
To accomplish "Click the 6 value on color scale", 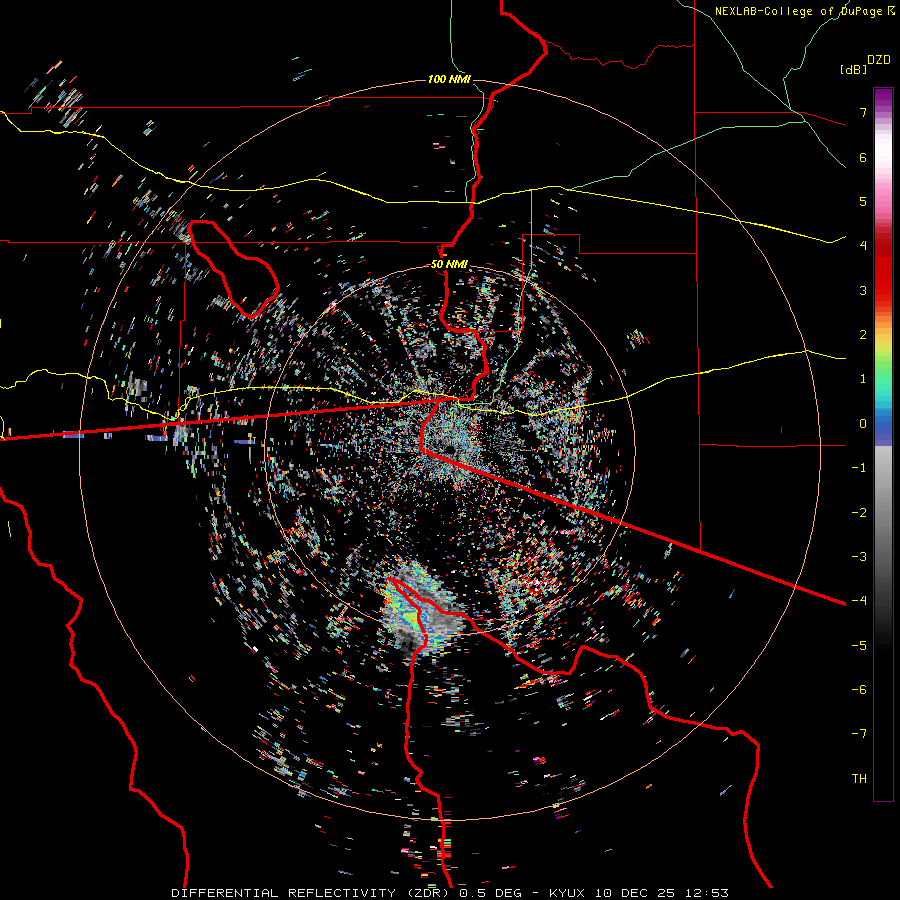I will (x=863, y=157).
